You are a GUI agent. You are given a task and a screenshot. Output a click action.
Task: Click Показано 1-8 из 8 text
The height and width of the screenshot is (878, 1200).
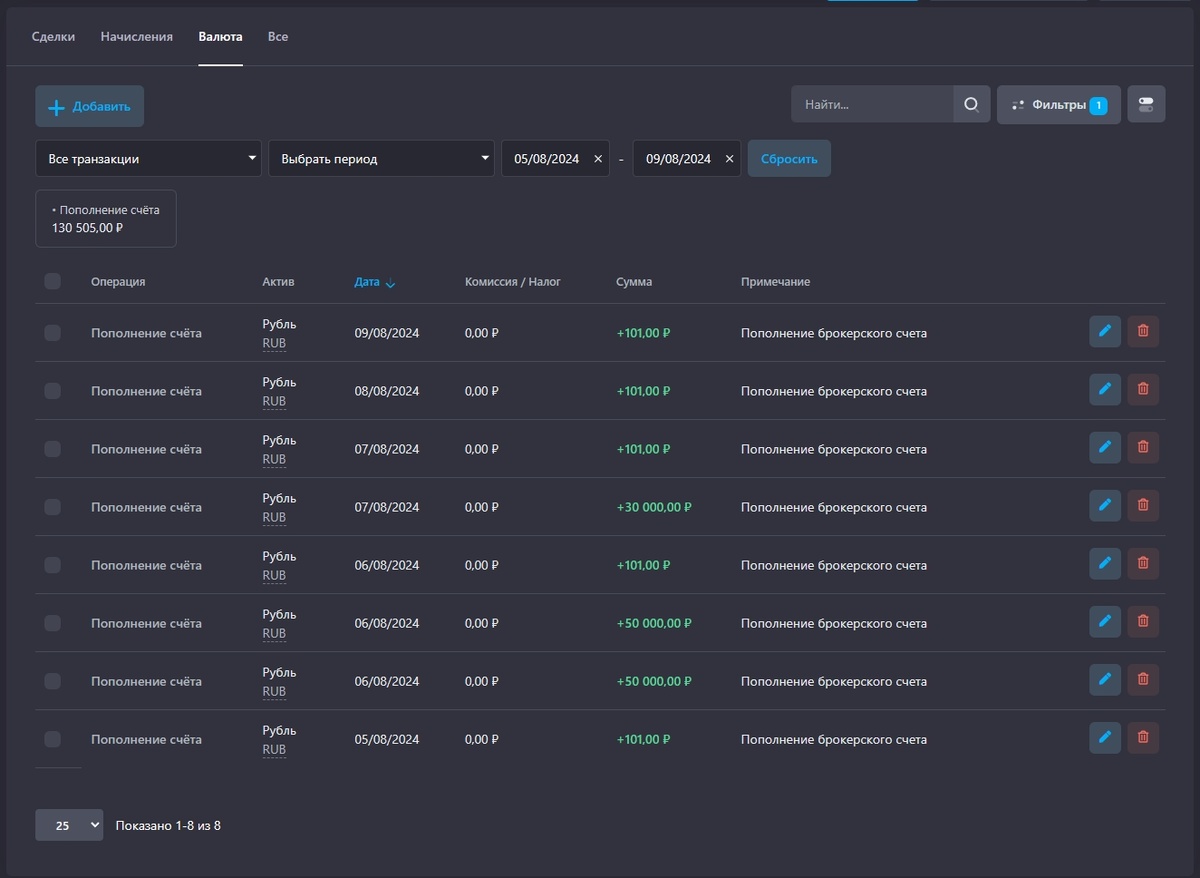168,826
